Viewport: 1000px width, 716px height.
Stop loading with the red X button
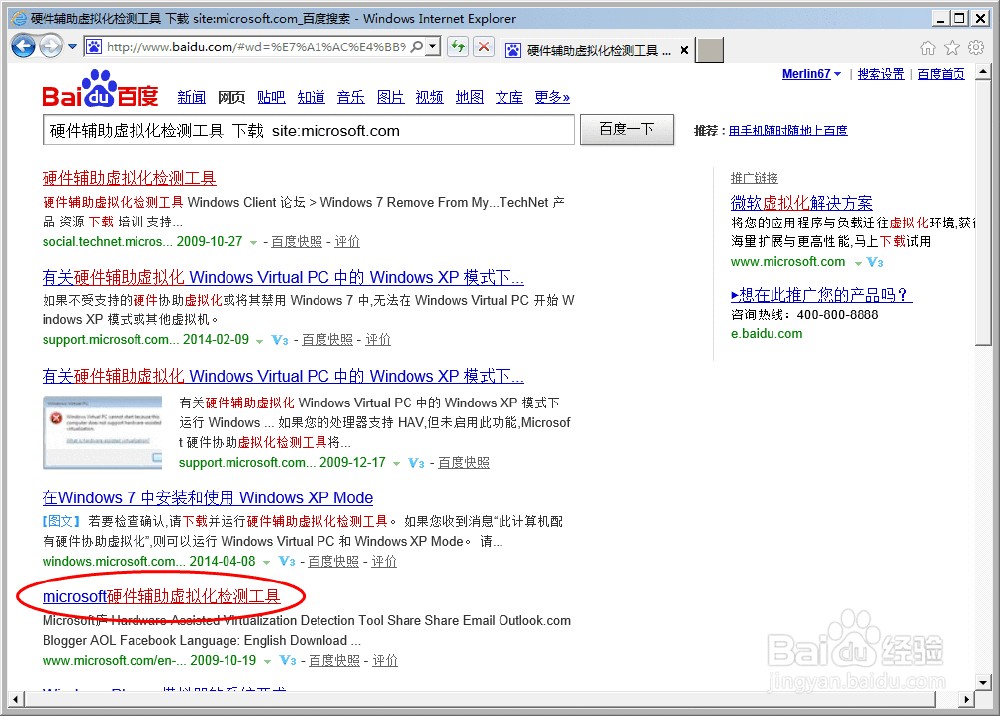pyautogui.click(x=484, y=47)
